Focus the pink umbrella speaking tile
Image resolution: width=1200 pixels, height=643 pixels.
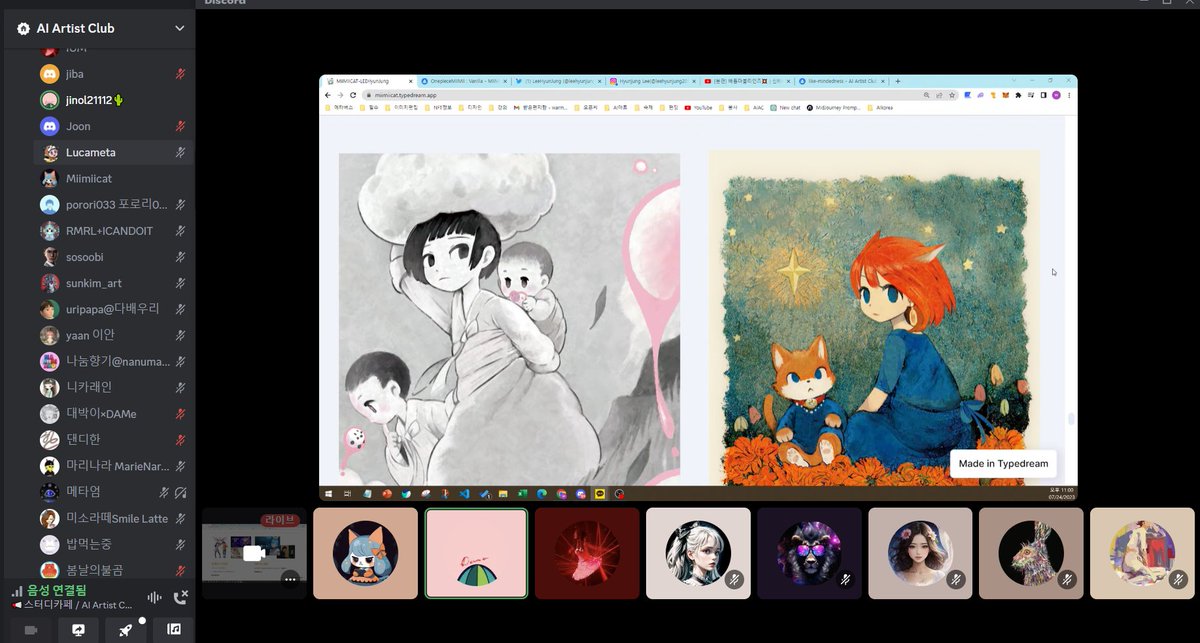(476, 553)
